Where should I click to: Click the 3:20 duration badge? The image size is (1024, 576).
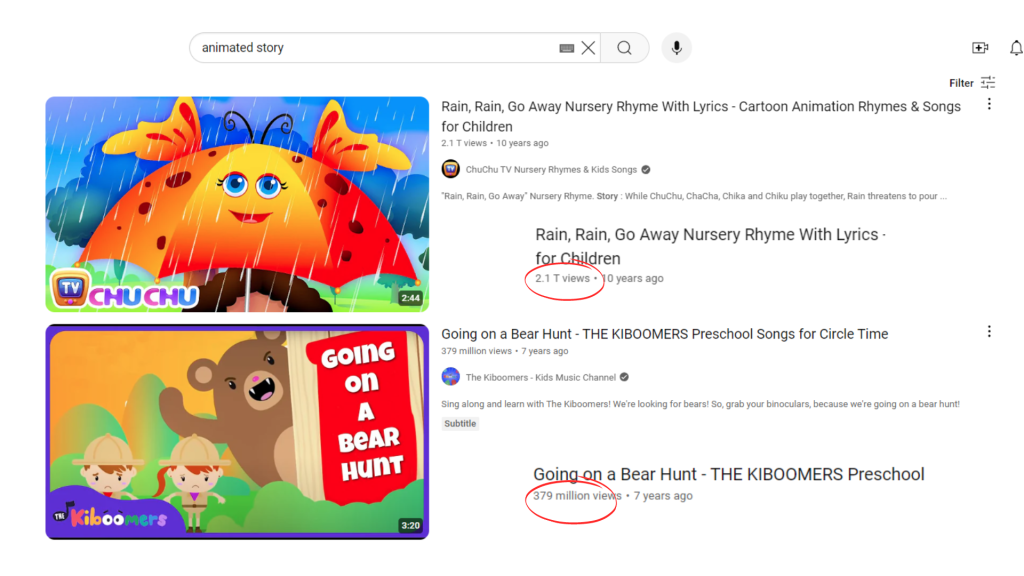(x=411, y=525)
